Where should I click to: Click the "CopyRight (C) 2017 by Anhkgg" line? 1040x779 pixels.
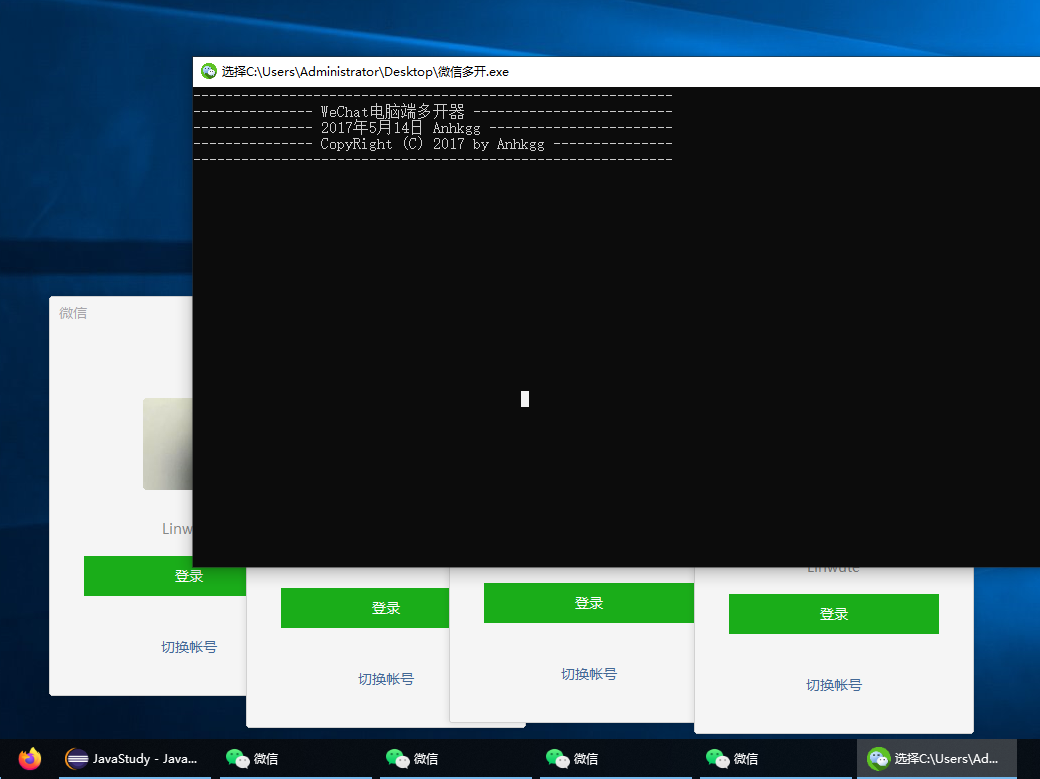[x=432, y=144]
